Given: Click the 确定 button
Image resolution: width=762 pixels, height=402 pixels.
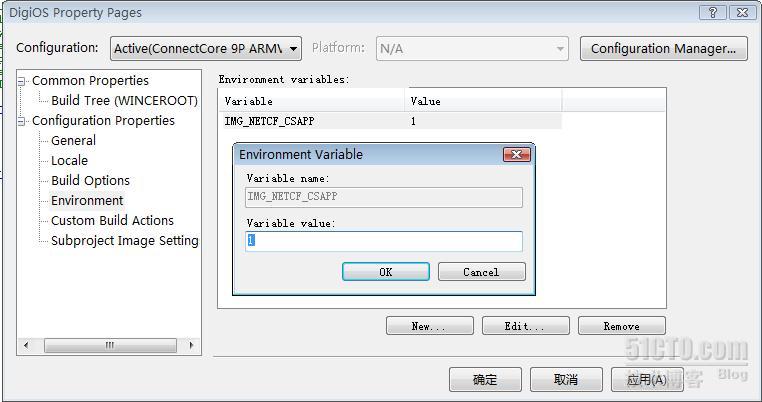Looking at the screenshot, I should pyautogui.click(x=485, y=379).
